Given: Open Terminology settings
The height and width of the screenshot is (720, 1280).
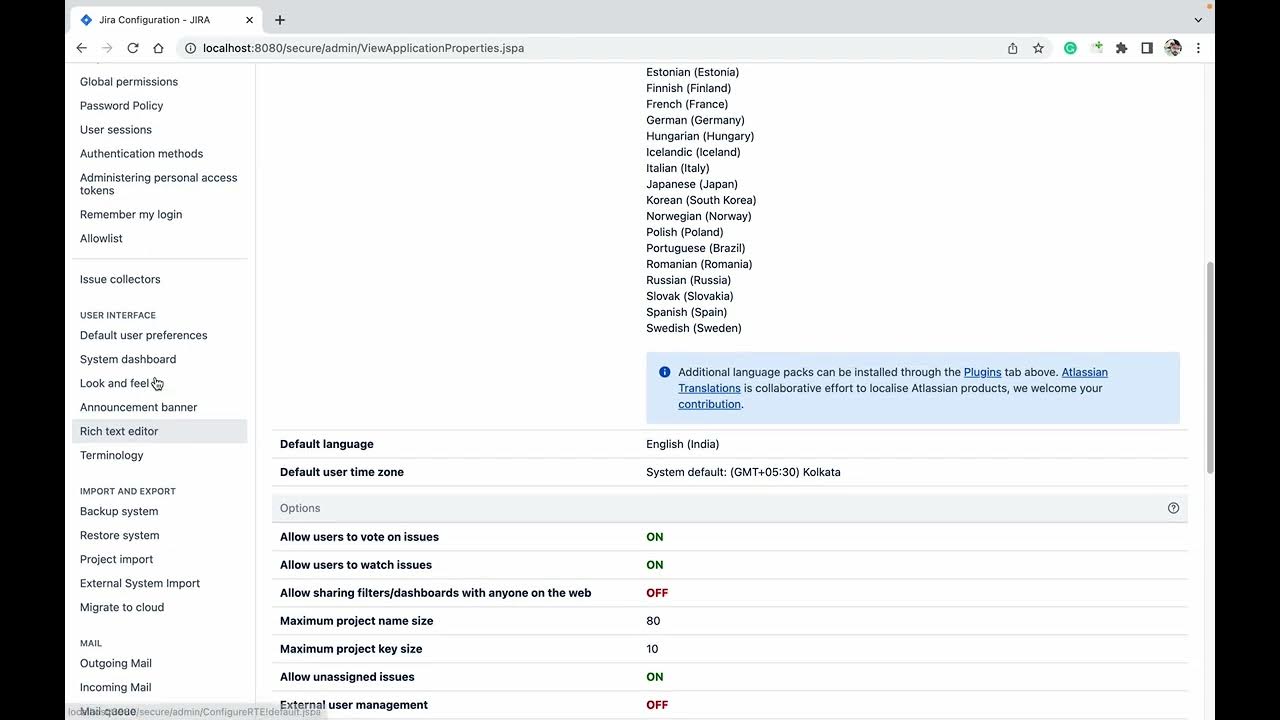Looking at the screenshot, I should pos(112,456).
